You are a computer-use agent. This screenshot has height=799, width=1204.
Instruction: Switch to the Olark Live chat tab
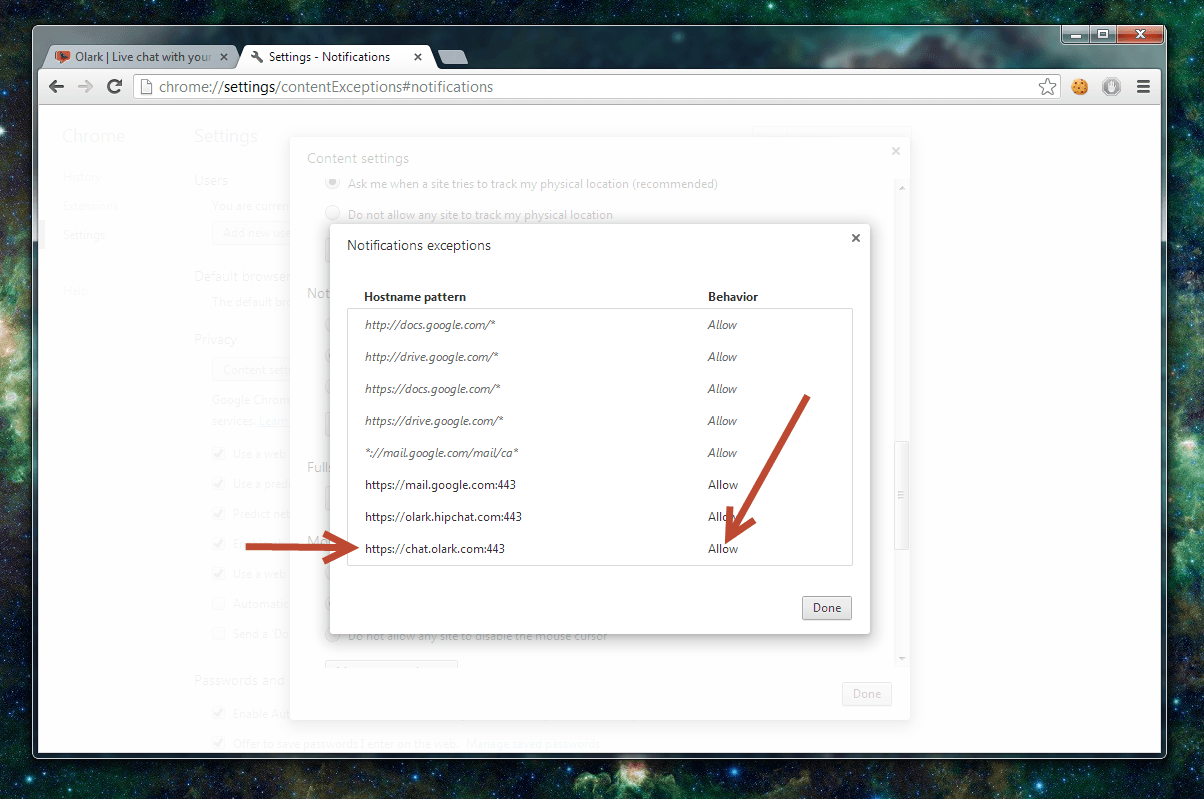[x=140, y=57]
